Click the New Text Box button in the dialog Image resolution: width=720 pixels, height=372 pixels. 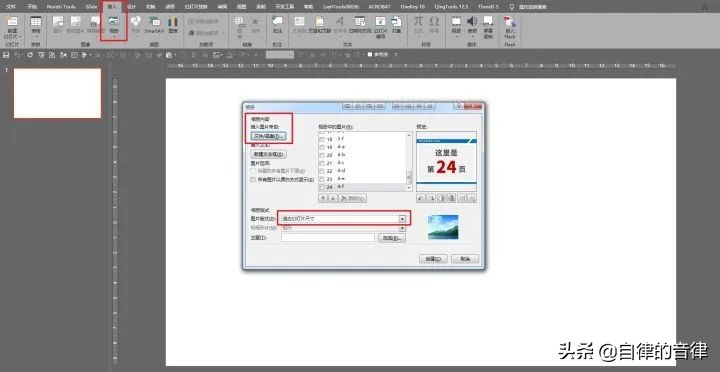pos(269,154)
